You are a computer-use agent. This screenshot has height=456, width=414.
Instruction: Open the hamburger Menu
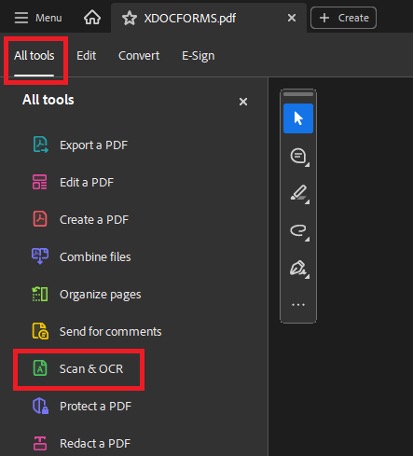(x=38, y=18)
